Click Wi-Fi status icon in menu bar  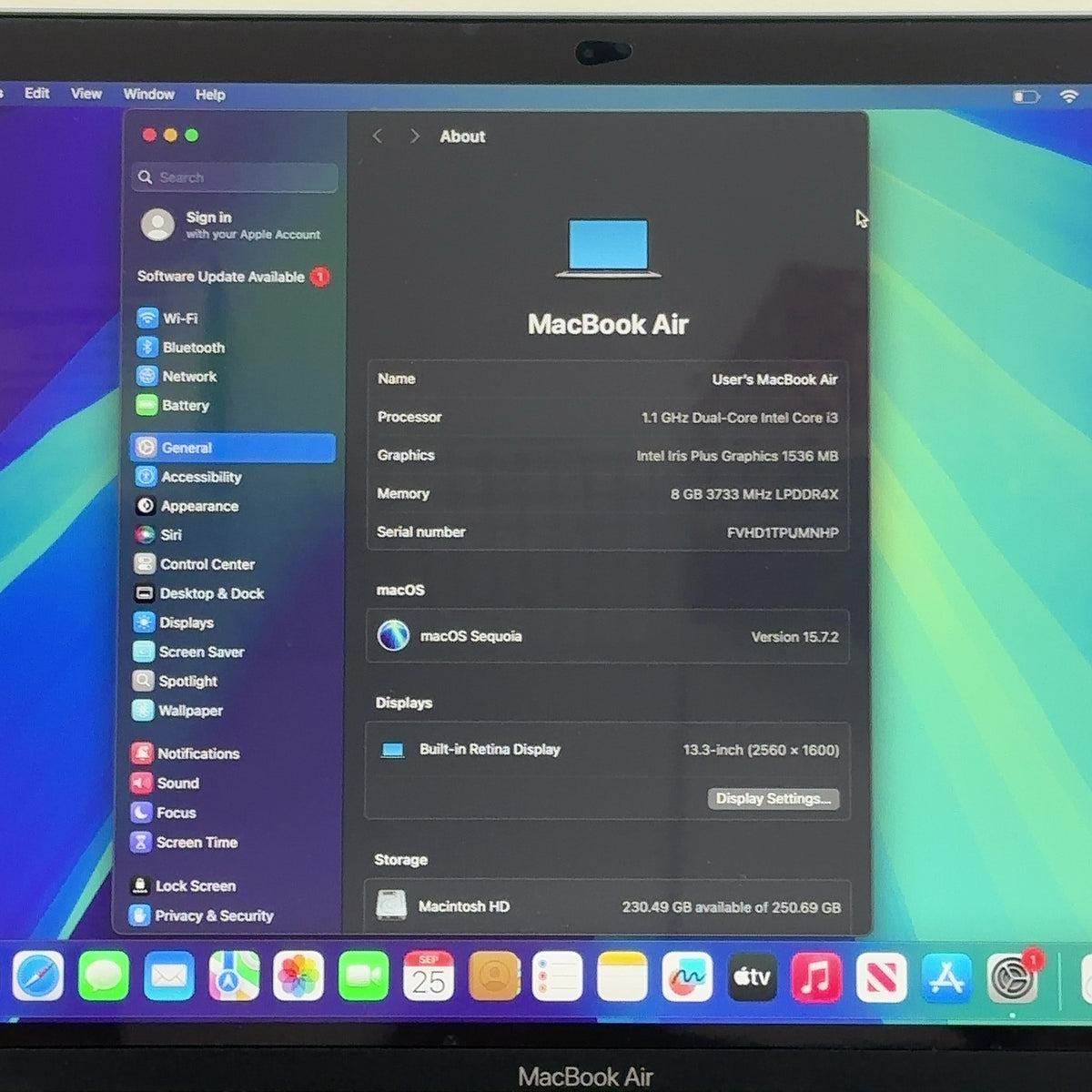click(1069, 96)
